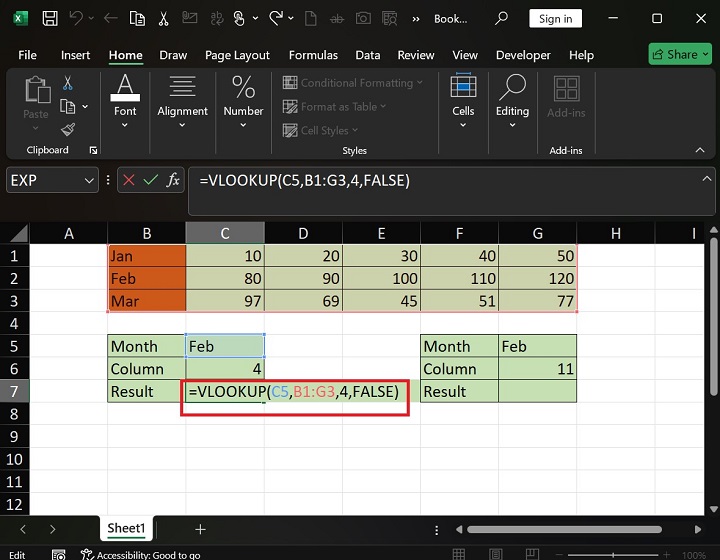The image size is (720, 560).
Task: Click the ribbon Cut scissors icon
Action: (x=68, y=83)
